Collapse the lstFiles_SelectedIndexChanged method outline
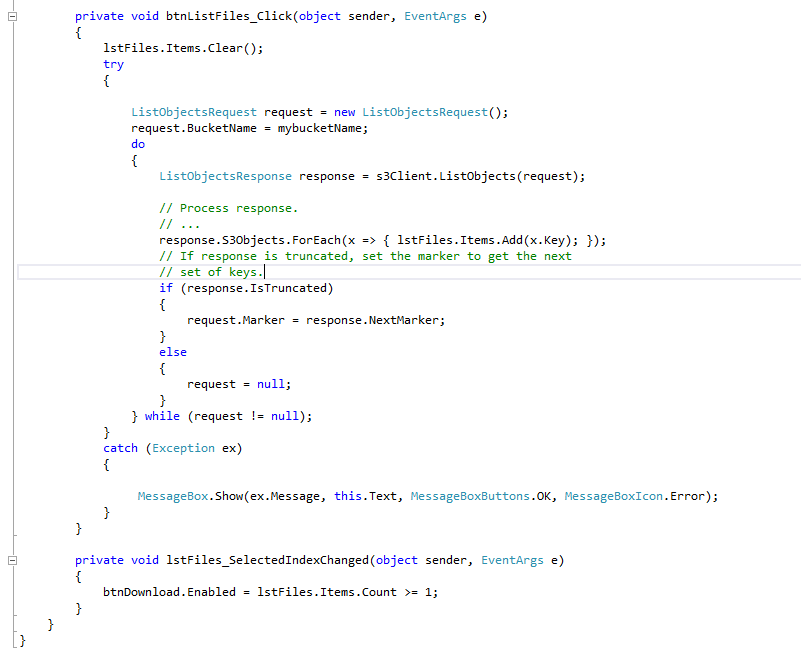Viewport: 801px width, 661px height. pyautogui.click(x=13, y=560)
